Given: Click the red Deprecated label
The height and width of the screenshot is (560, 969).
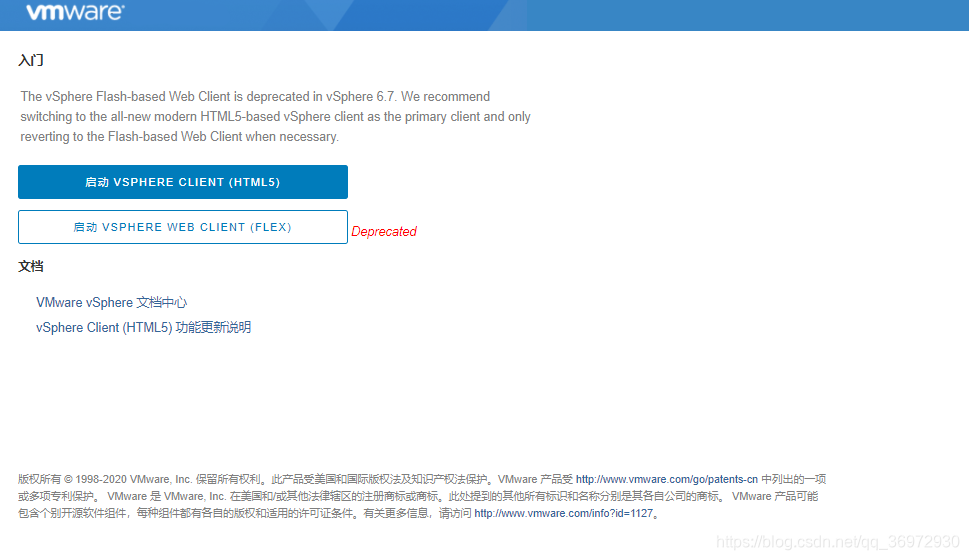Looking at the screenshot, I should point(384,231).
